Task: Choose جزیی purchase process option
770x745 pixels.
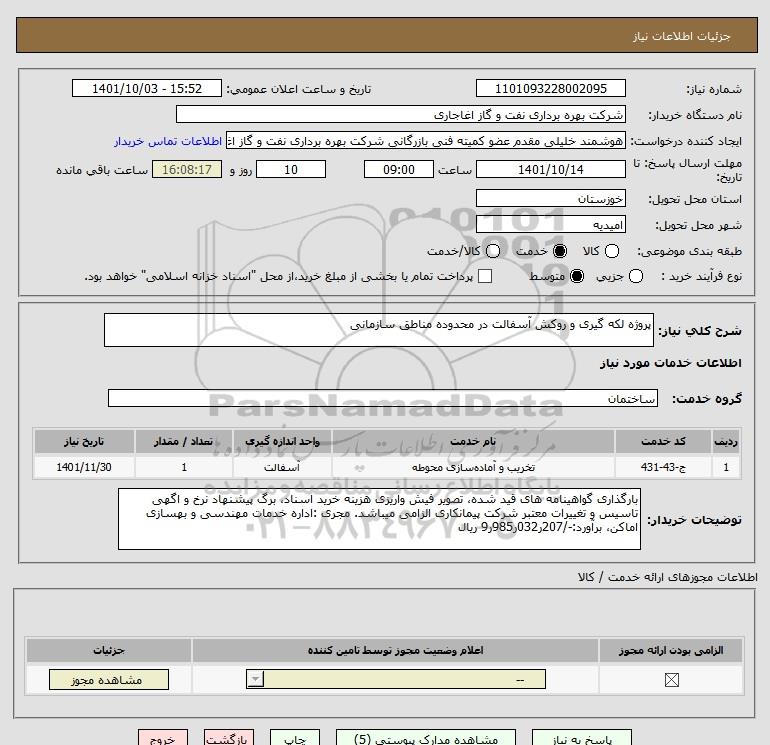Action: click(635, 276)
